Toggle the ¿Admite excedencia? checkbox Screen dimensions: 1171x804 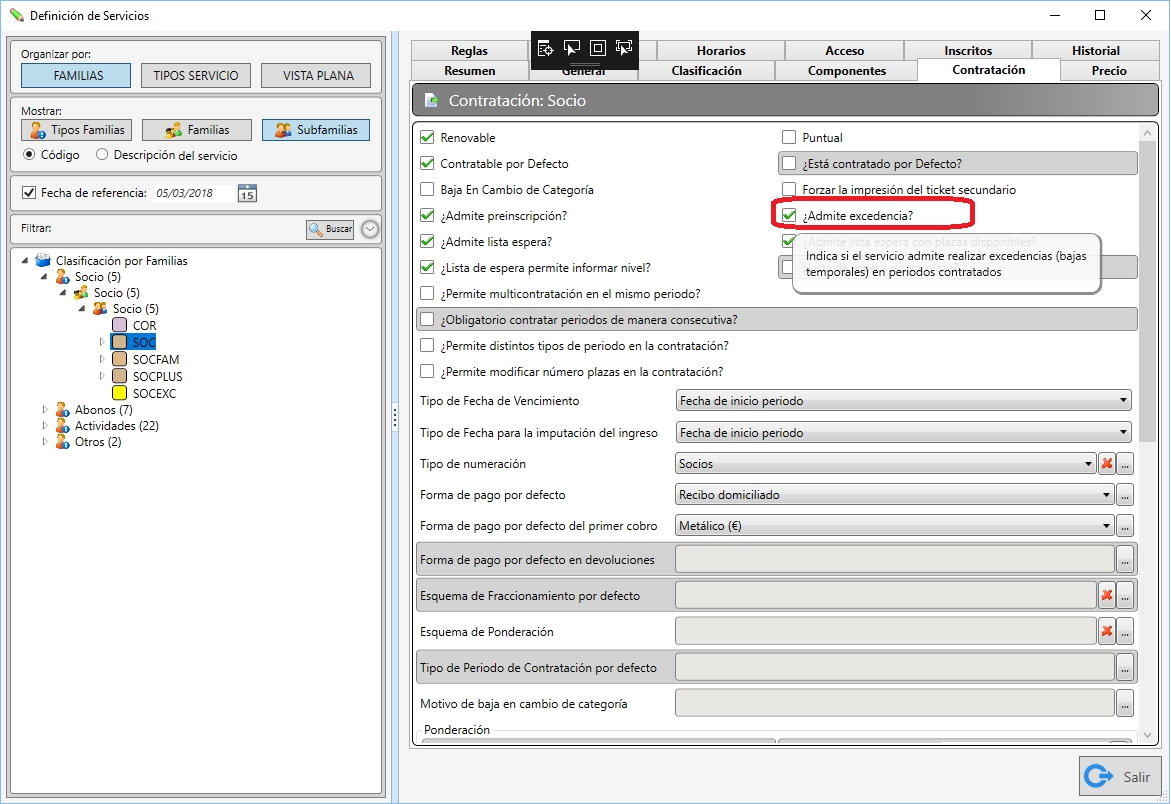pyautogui.click(x=789, y=216)
